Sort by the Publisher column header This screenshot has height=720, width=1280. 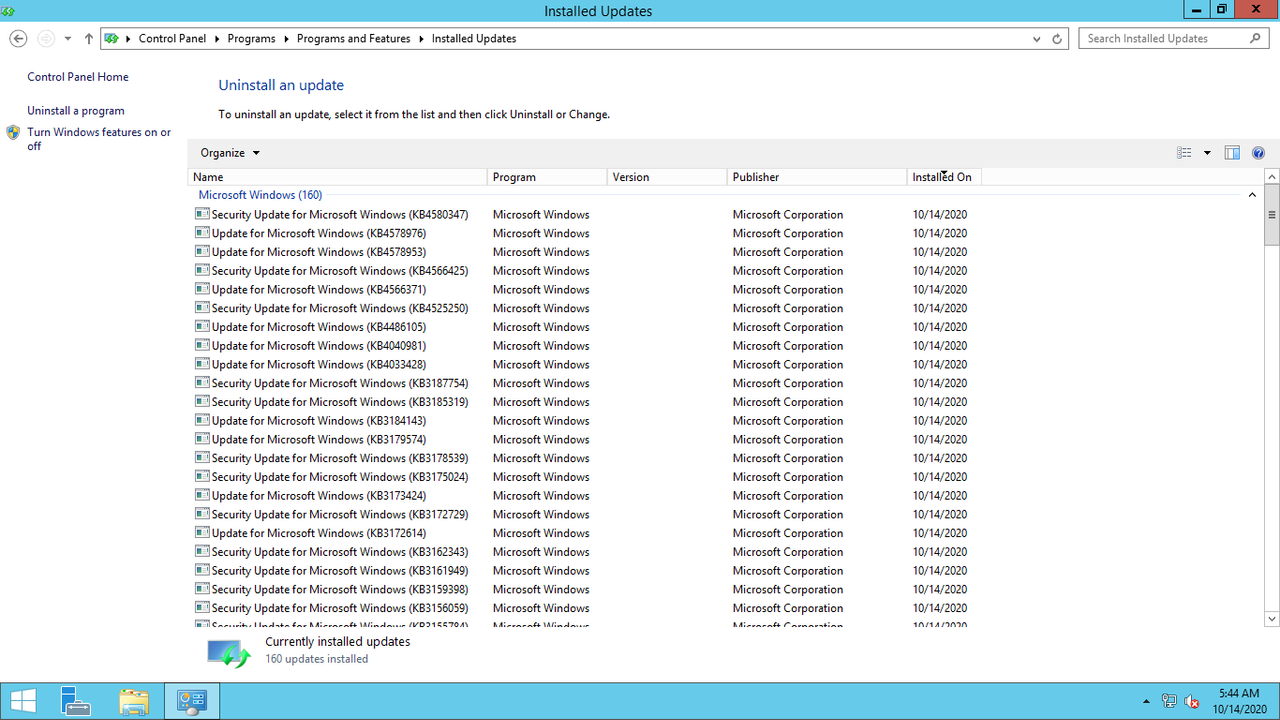[x=817, y=177]
